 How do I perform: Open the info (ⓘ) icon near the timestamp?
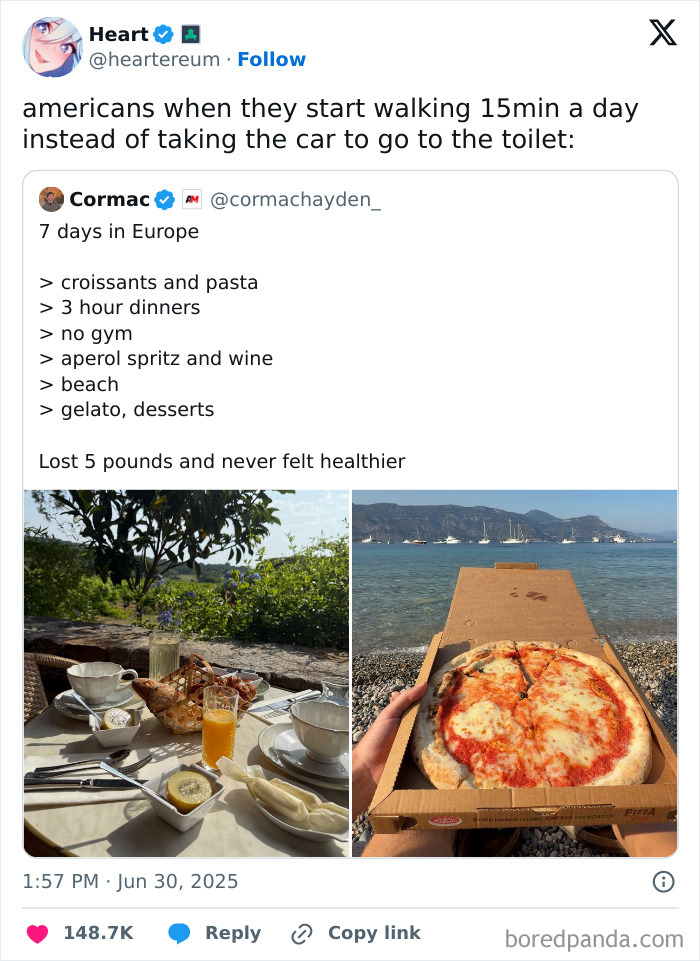point(666,881)
